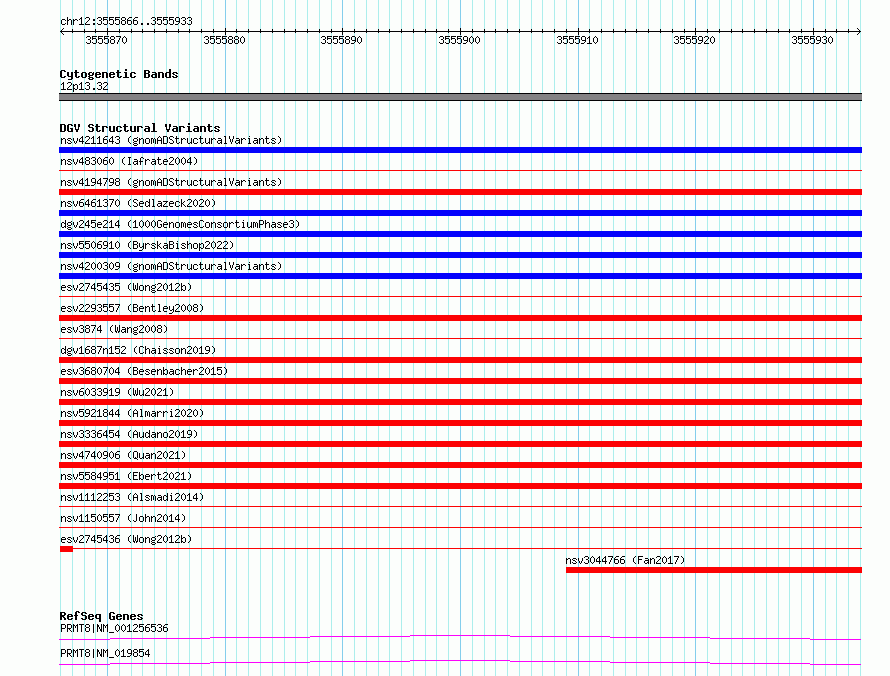This screenshot has height=676, width=890.
Task: Click the blue bar under nsv4211643
Action: point(460,150)
